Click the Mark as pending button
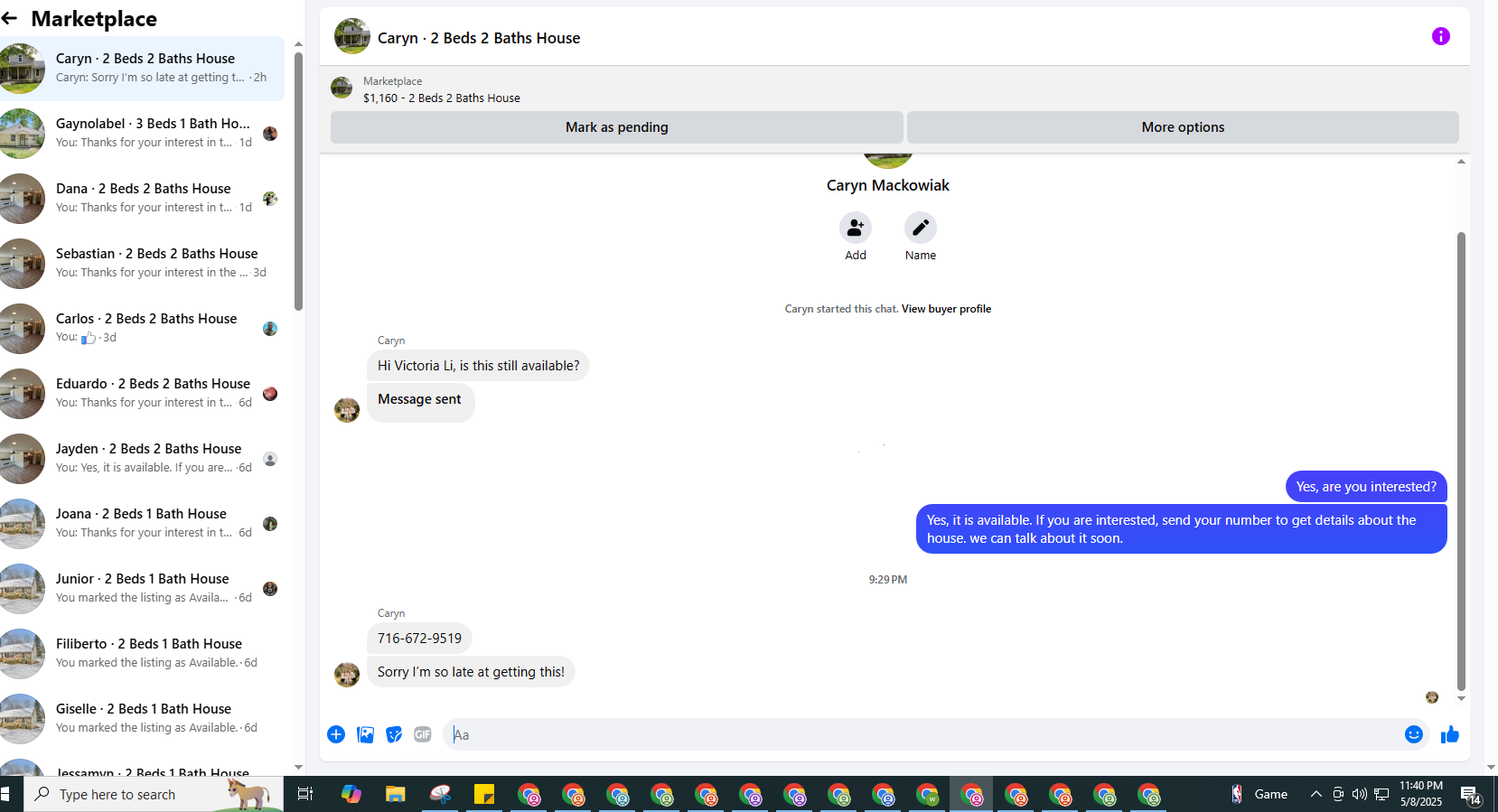The image size is (1498, 812). pyautogui.click(x=617, y=127)
